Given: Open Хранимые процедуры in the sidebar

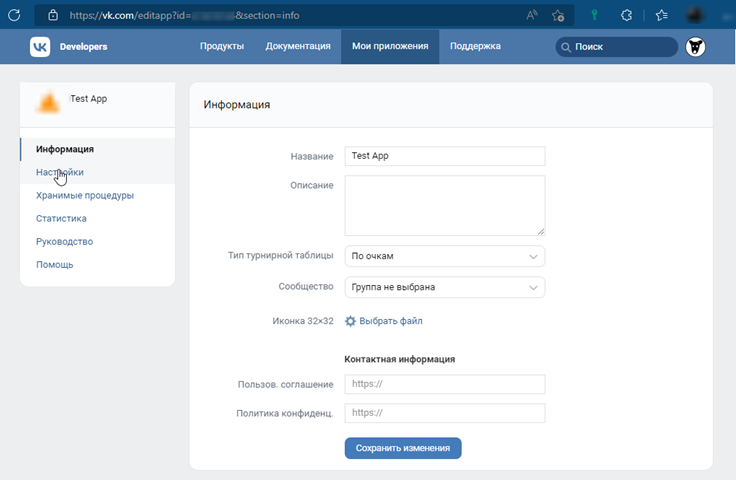Looking at the screenshot, I should (x=98, y=195).
